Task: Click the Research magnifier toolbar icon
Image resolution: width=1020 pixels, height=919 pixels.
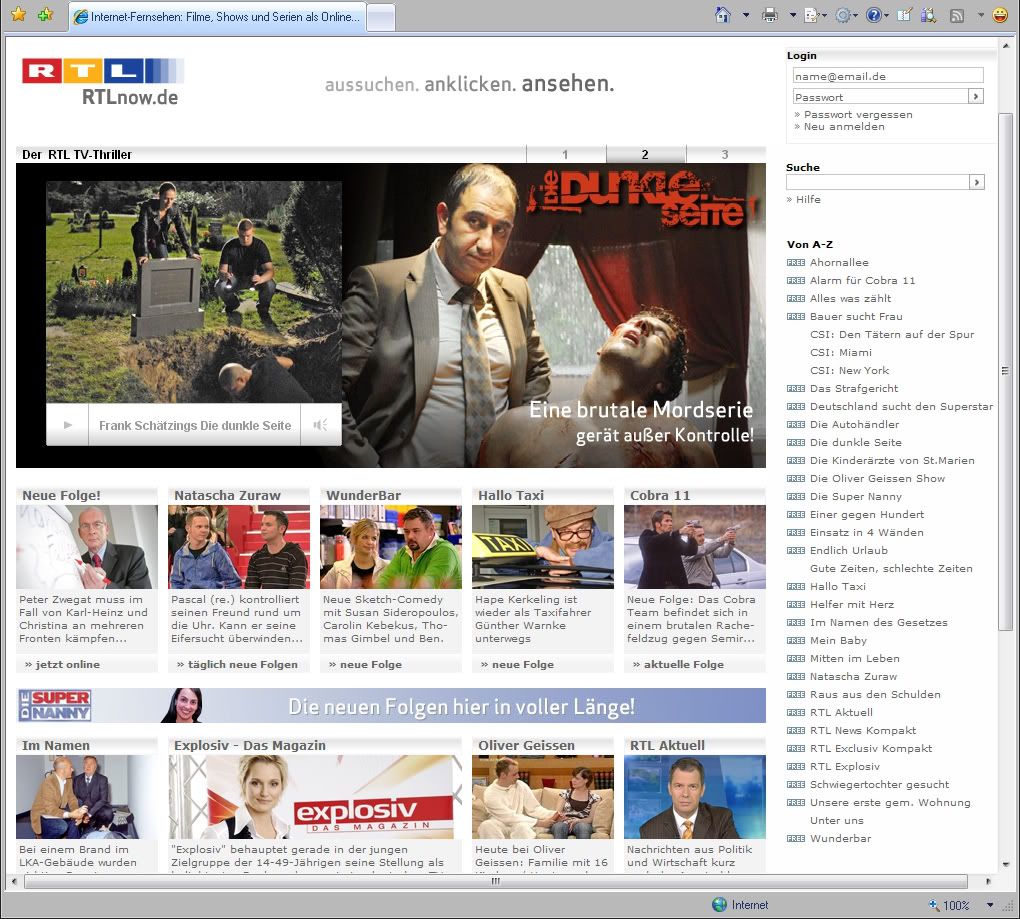Action: coord(928,15)
